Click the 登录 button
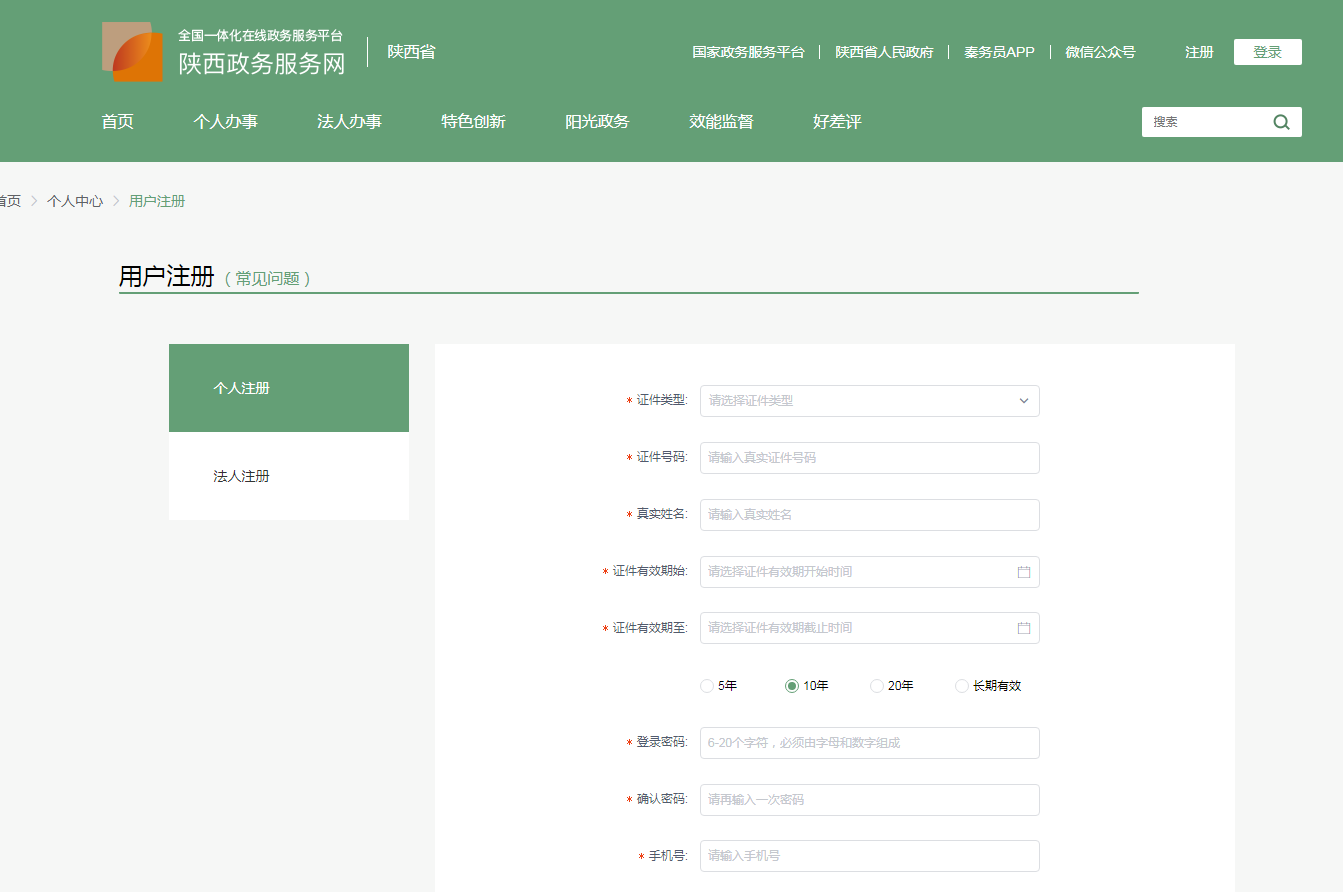 click(x=1267, y=52)
